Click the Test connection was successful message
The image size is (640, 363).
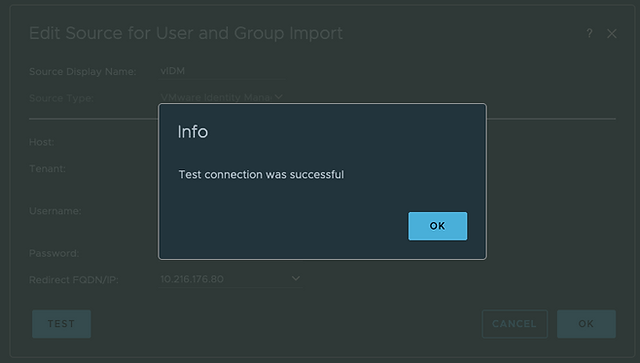coord(261,174)
